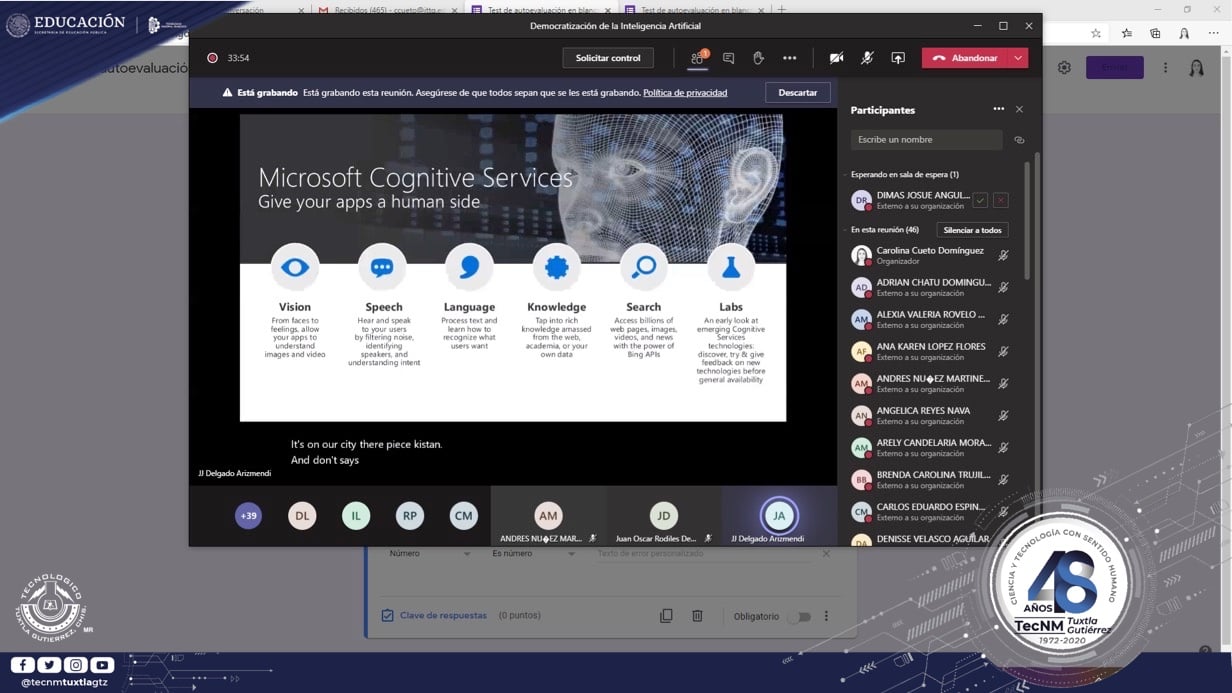Toggle the Obligatorio switch
The width and height of the screenshot is (1232, 693).
(798, 617)
